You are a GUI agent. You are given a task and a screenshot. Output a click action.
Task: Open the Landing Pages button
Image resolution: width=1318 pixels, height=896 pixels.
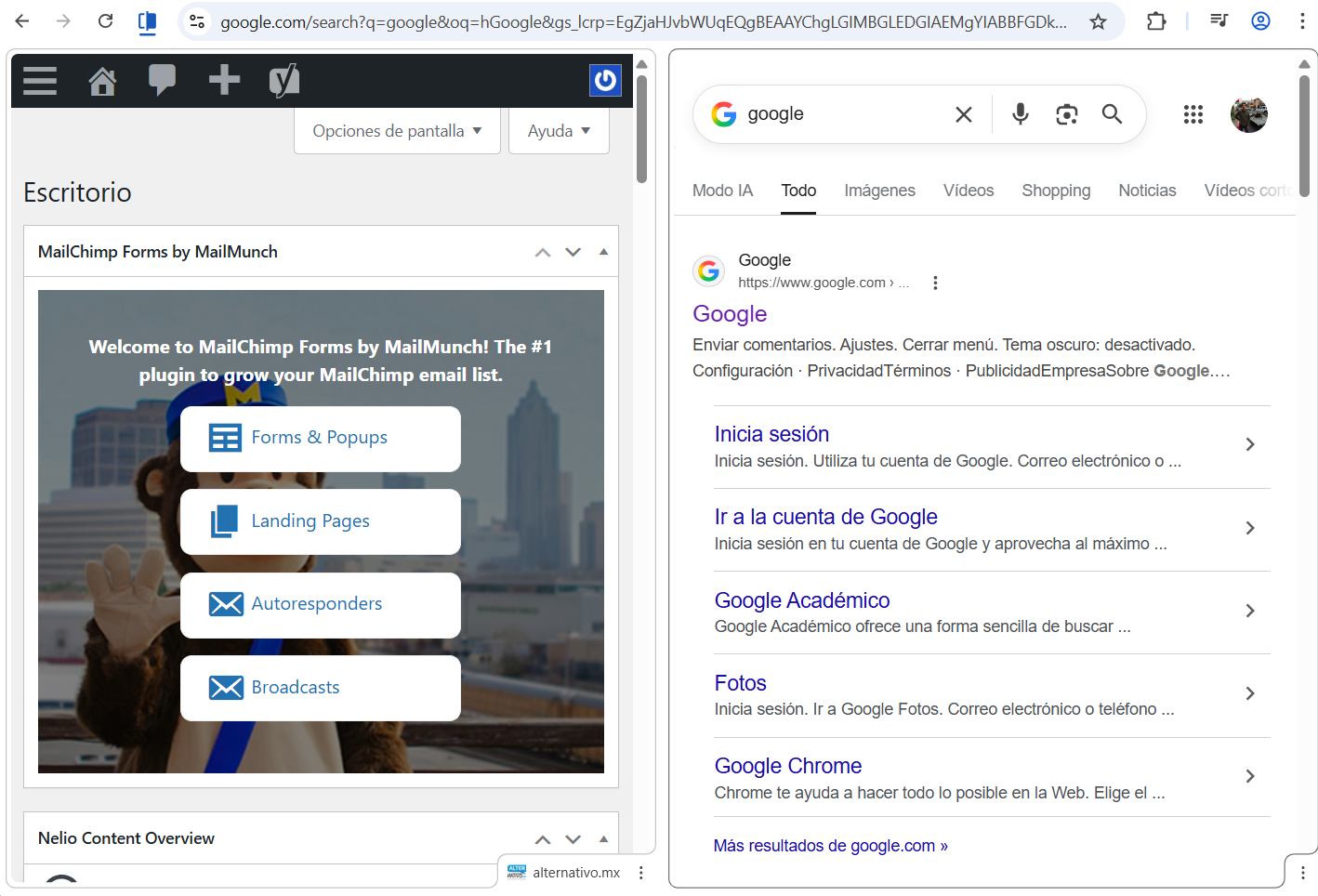click(321, 522)
